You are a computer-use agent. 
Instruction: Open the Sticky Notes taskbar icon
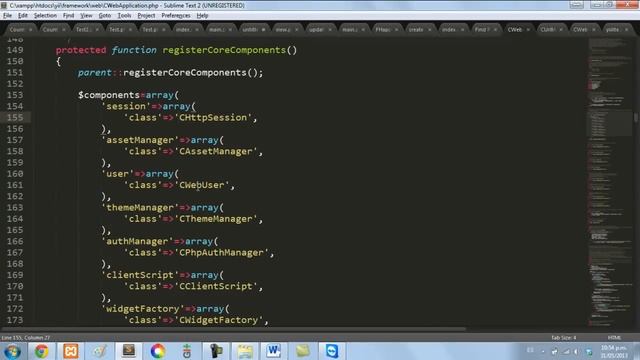coord(303,351)
